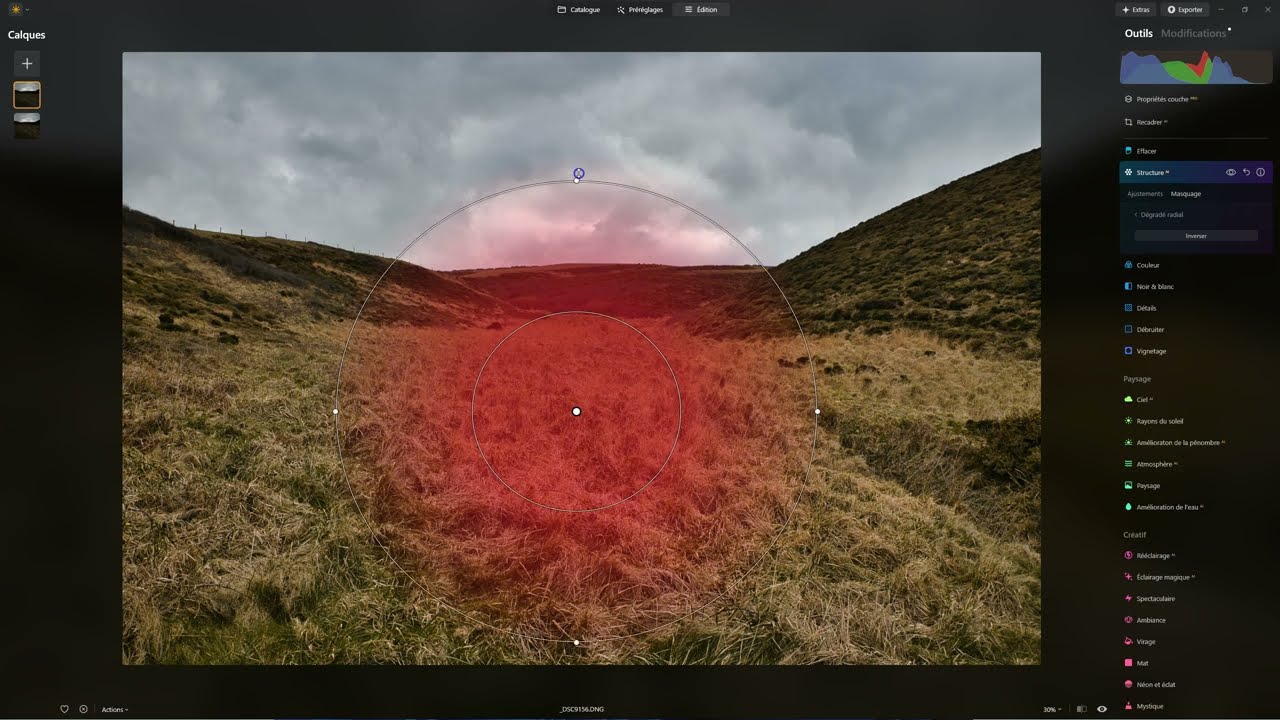Click the reject circle-x icon
This screenshot has height=720, width=1280.
point(83,709)
